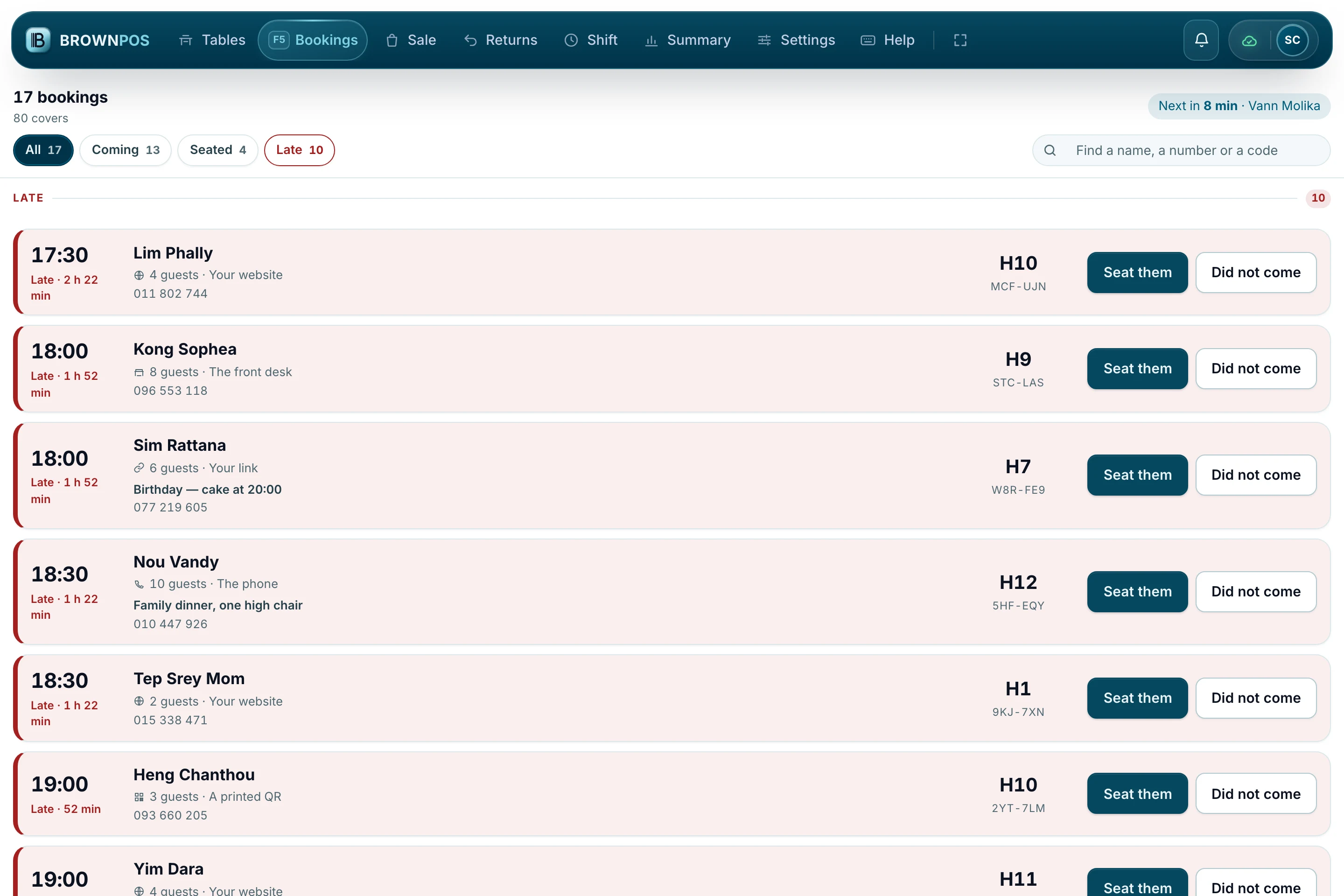Viewport: 1344px width, 896px height.
Task: Click the name Heng Chanthou
Action: 194,774
